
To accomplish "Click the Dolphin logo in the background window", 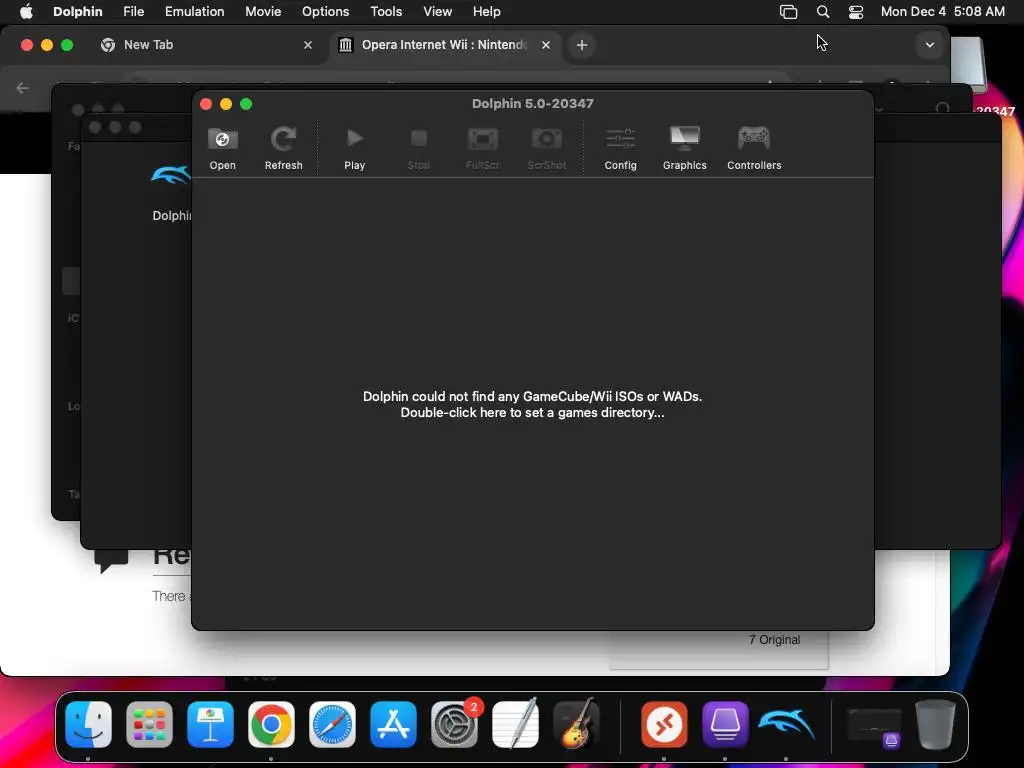I will 171,175.
